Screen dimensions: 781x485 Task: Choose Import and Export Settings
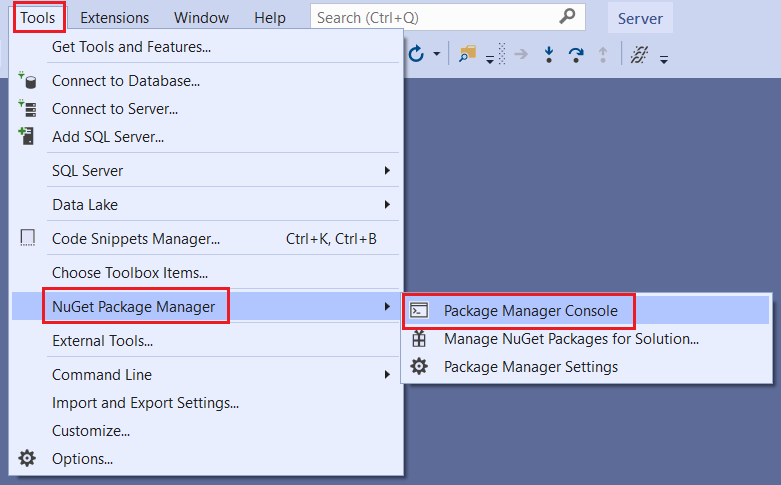[145, 403]
